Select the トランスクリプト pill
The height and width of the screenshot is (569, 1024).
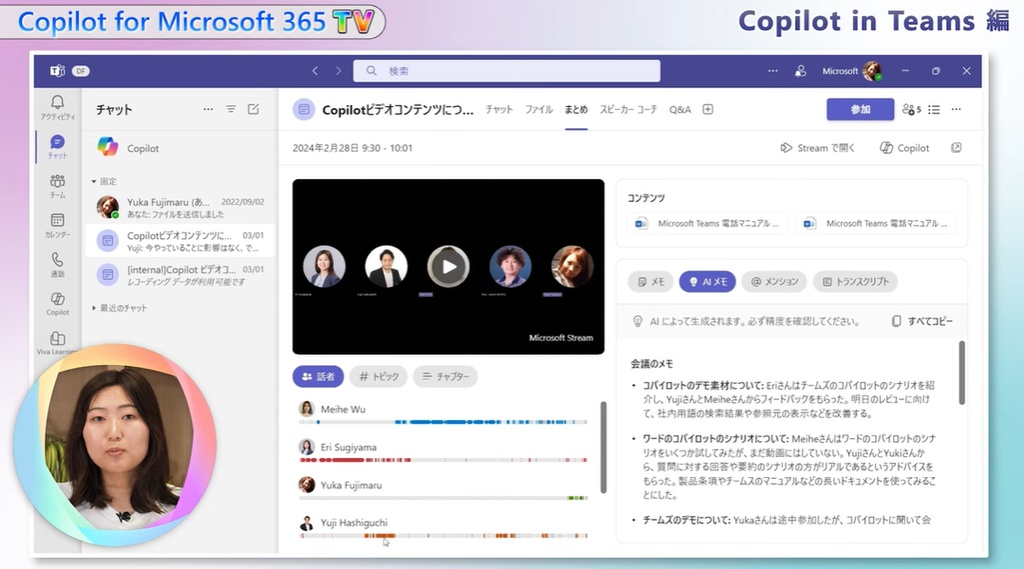pyautogui.click(x=855, y=282)
